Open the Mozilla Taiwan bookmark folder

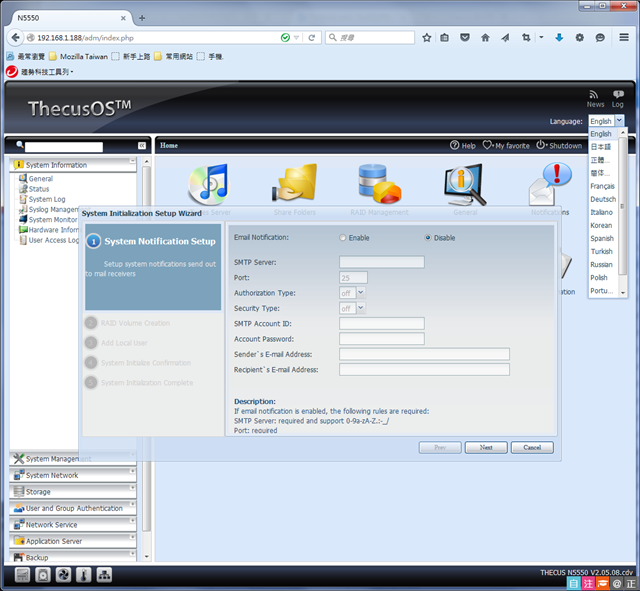[x=79, y=56]
